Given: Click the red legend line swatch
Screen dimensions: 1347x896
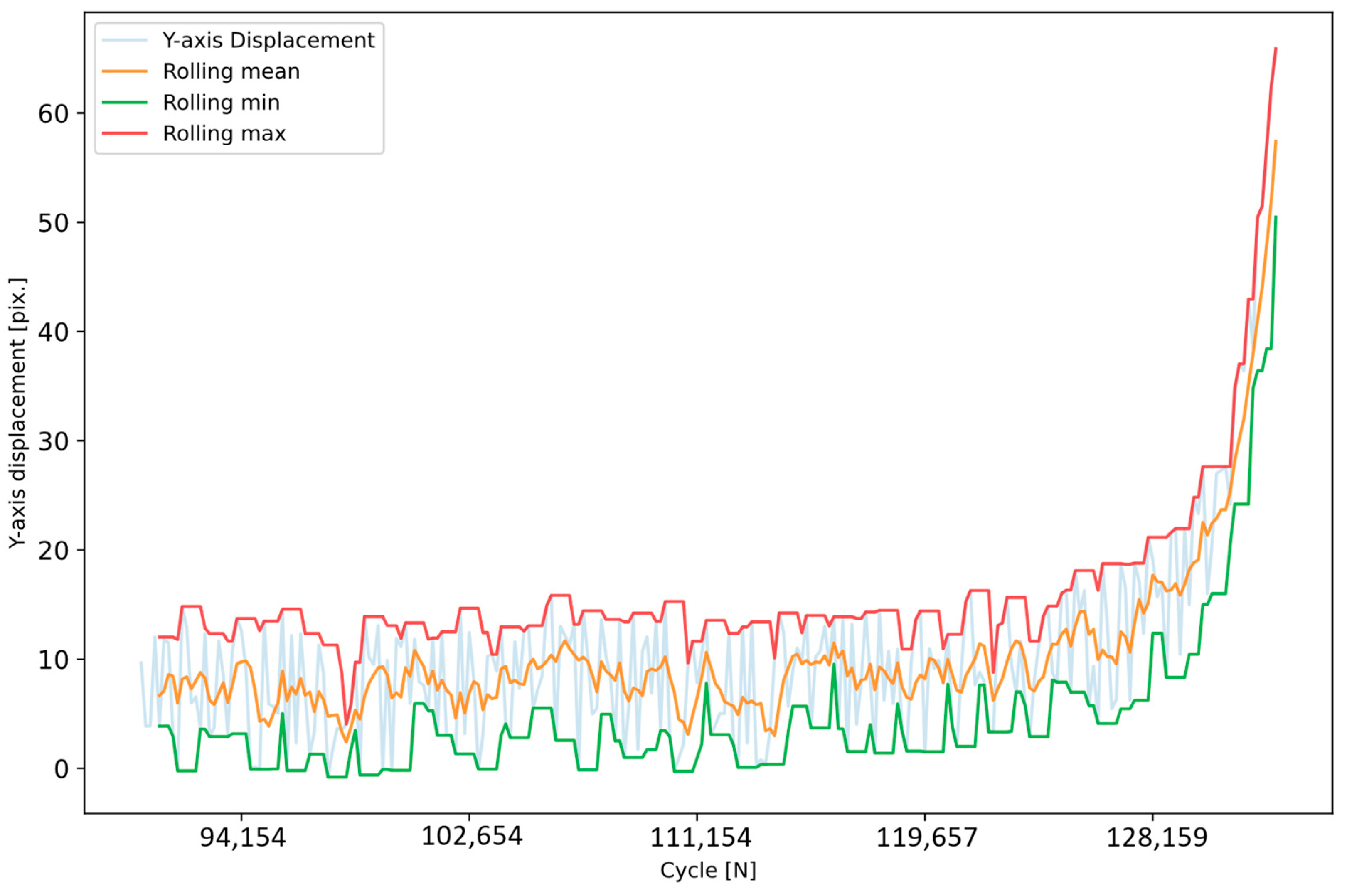Looking at the screenshot, I should (x=125, y=134).
